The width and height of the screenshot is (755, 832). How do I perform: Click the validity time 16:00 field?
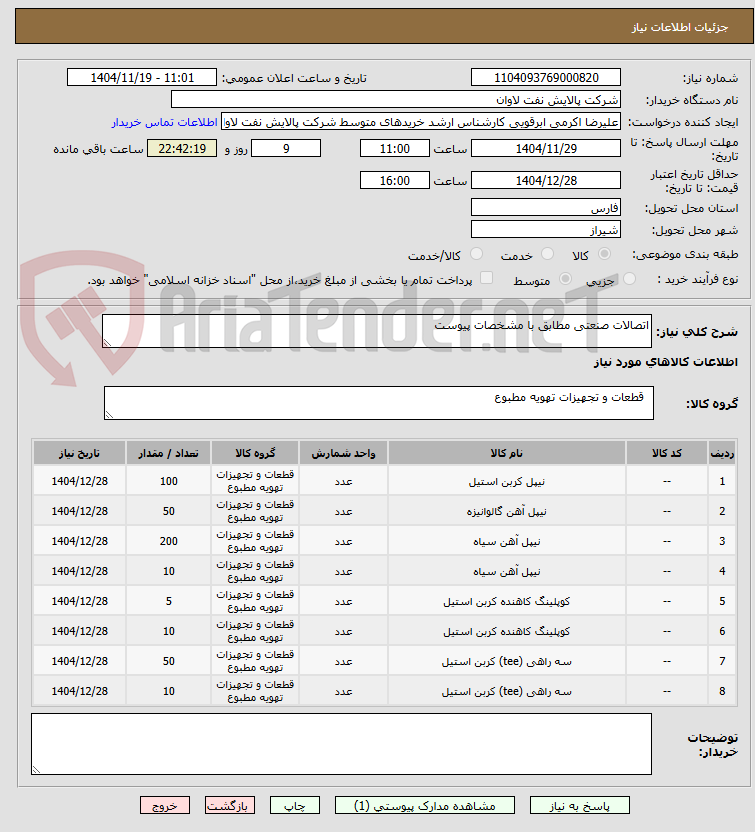tap(394, 180)
